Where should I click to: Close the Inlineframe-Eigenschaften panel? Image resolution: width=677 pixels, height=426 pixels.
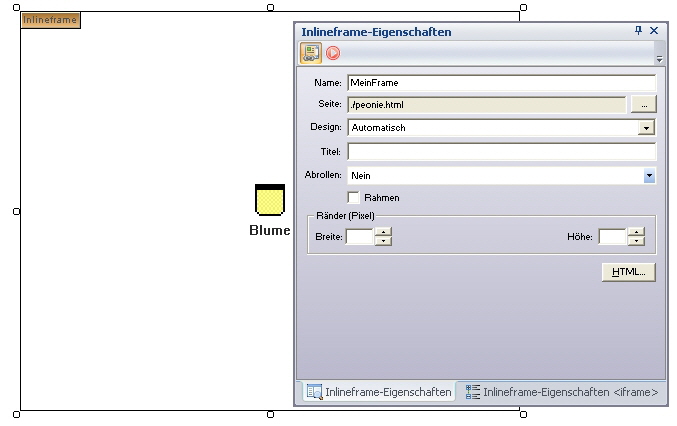654,31
